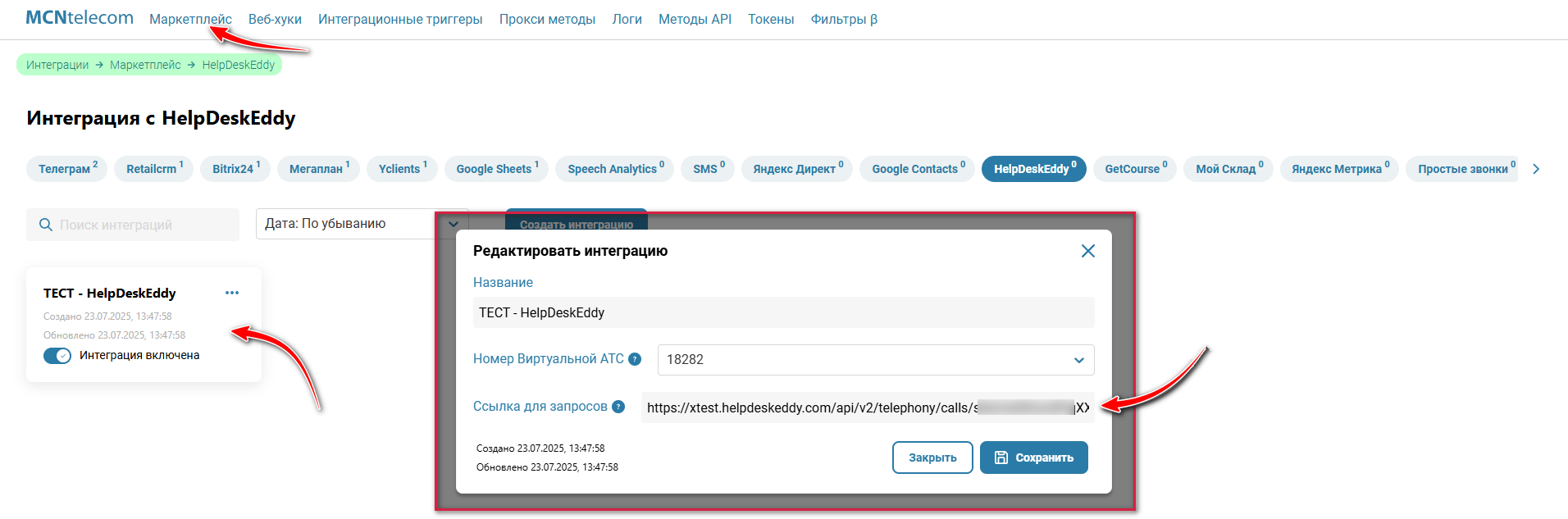Click the help icon next to Номер Виртуальной АТС
The width and height of the screenshot is (1568, 519).
tap(634, 359)
